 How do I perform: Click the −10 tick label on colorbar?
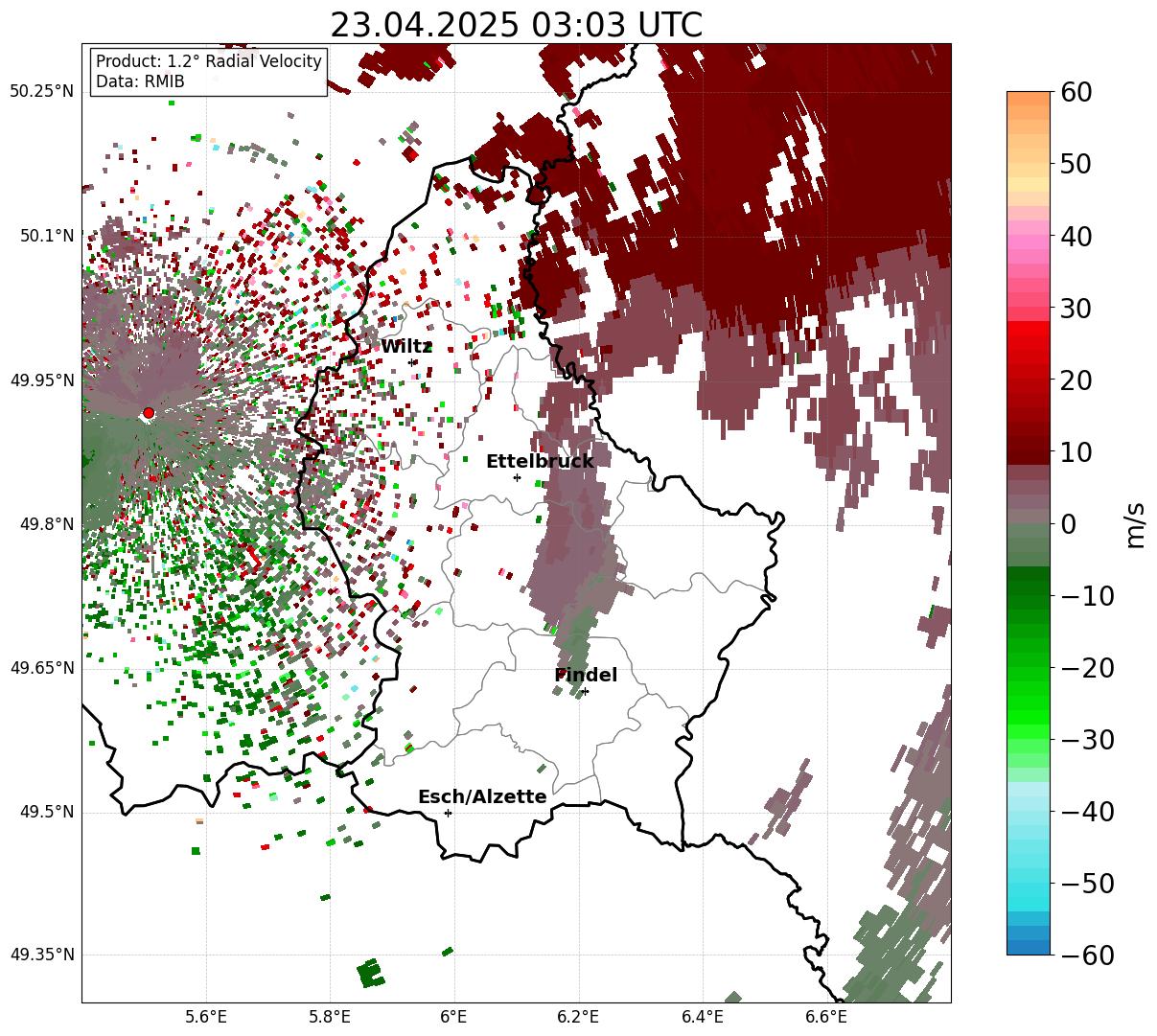(1087, 596)
